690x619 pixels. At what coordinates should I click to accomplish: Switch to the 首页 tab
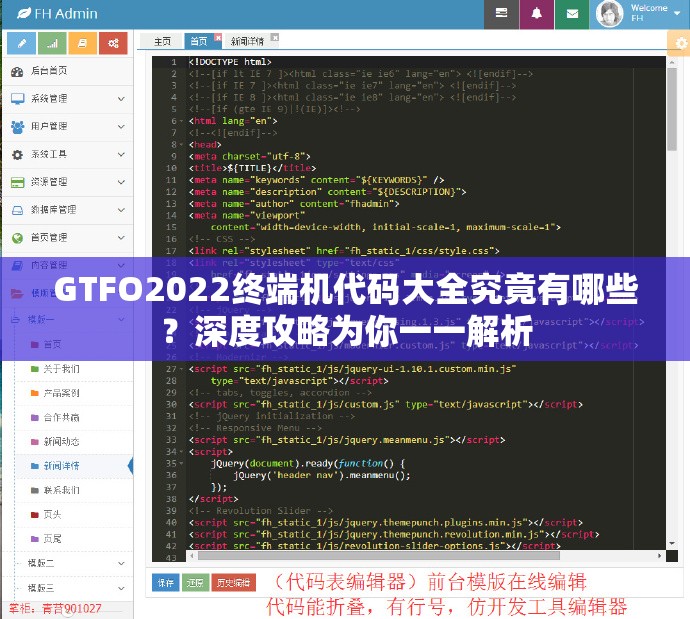tap(199, 41)
